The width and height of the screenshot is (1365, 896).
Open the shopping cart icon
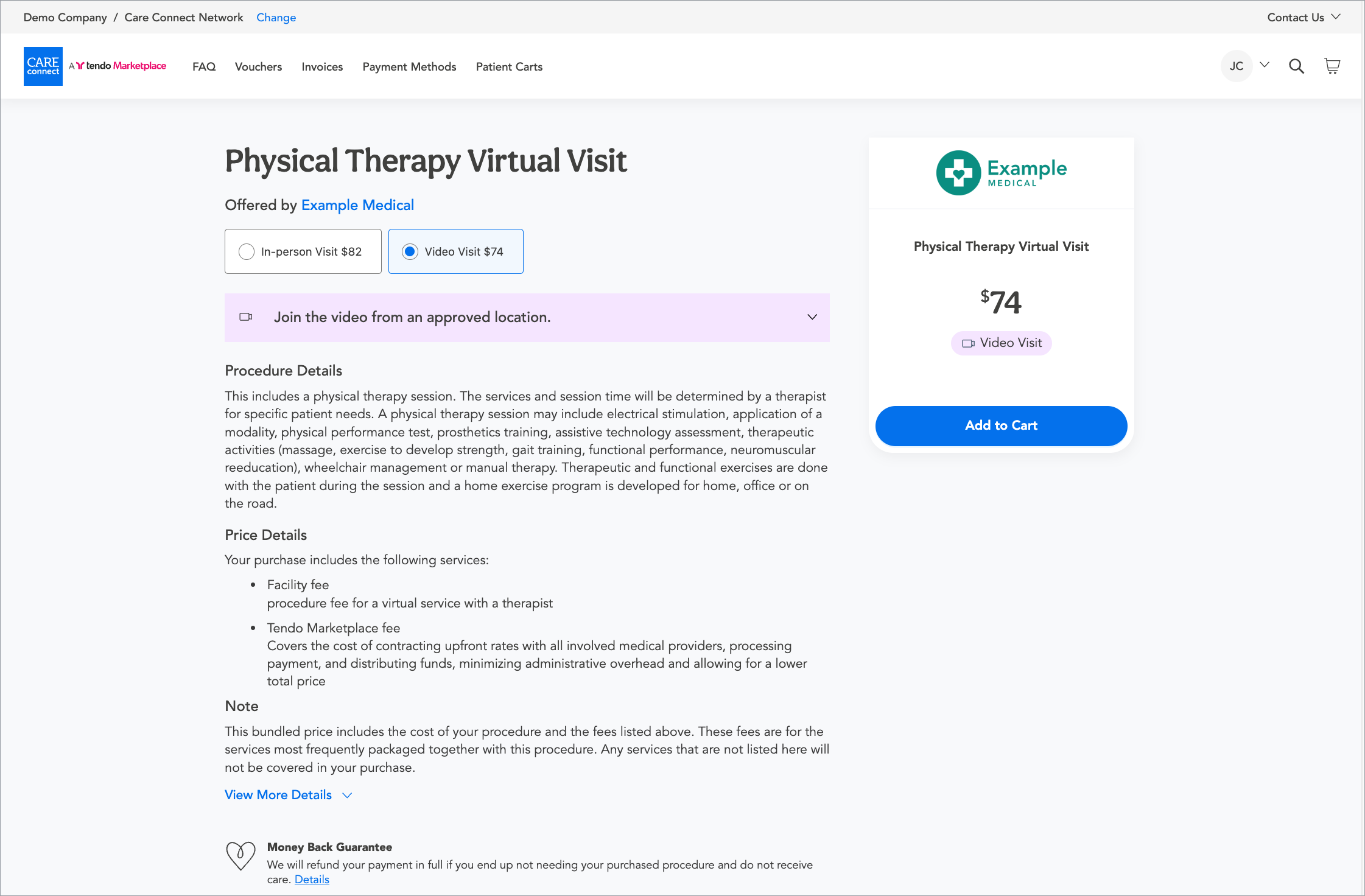click(1332, 66)
